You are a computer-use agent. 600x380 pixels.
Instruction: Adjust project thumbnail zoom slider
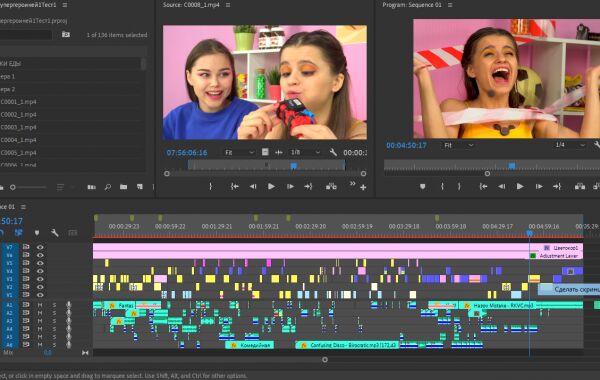(13, 187)
